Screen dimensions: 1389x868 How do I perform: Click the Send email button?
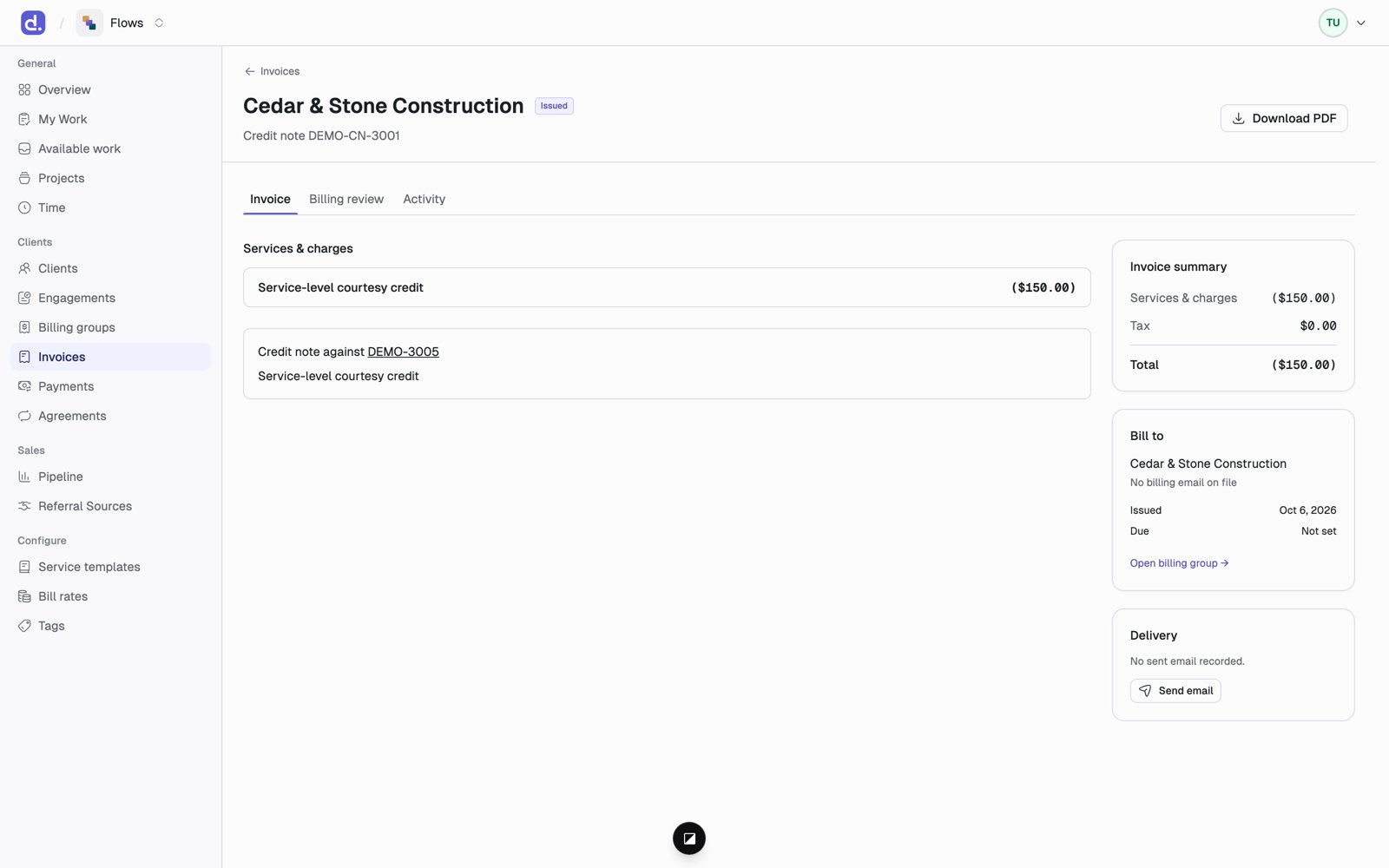[x=1175, y=691]
